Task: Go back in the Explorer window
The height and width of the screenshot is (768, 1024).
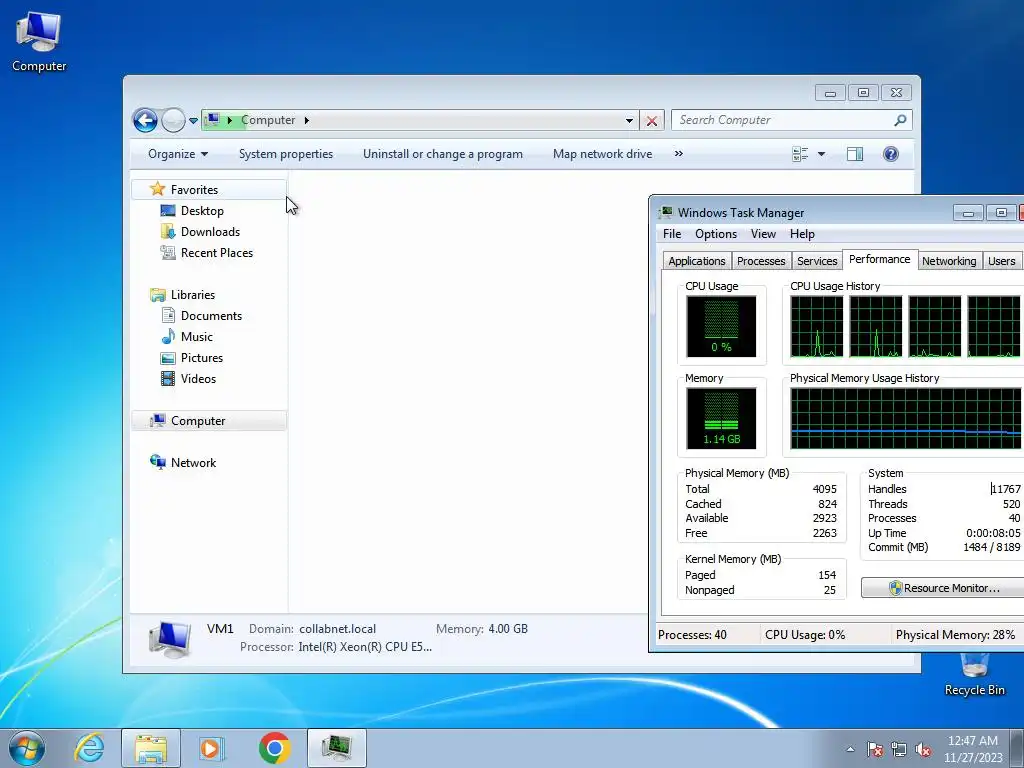Action: [145, 120]
